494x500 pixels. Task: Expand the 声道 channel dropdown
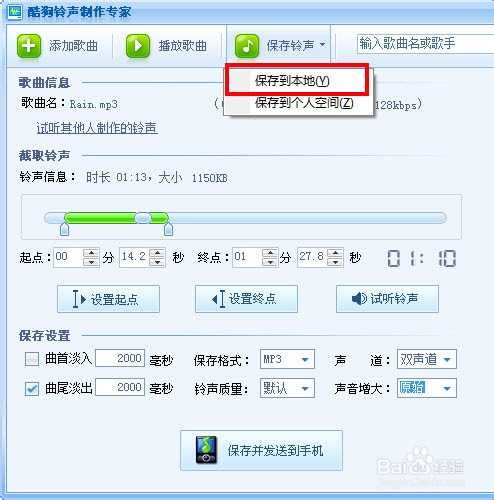point(426,359)
